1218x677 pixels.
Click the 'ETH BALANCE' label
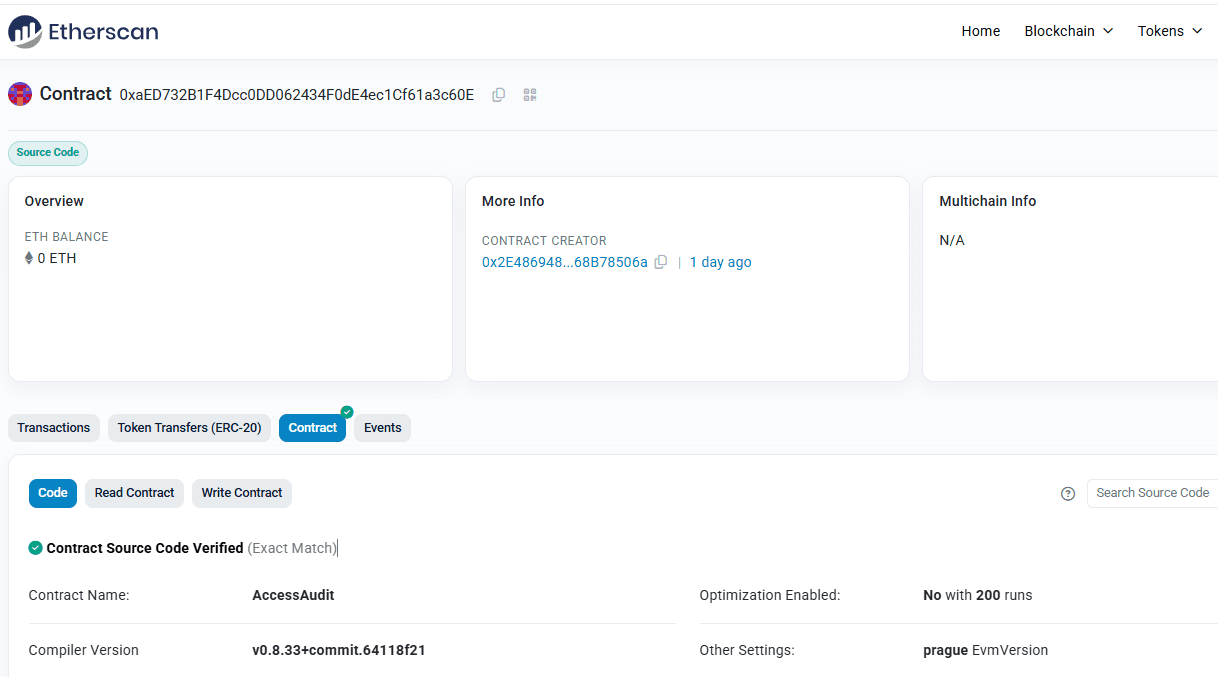click(x=67, y=237)
